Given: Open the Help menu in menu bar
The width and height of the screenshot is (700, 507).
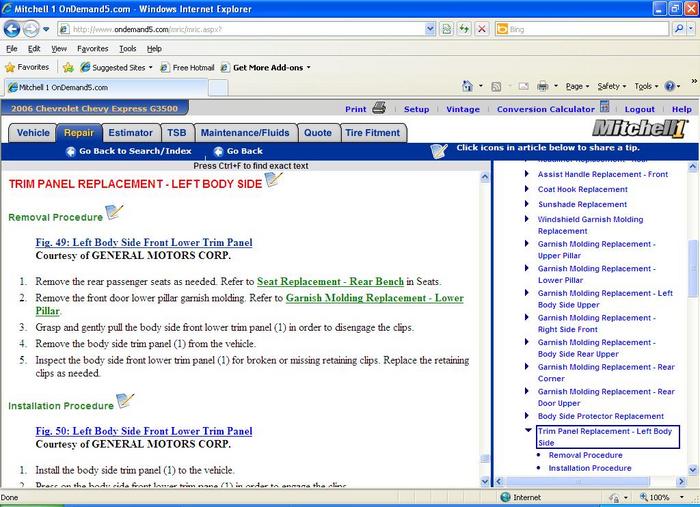Looking at the screenshot, I should point(154,49).
